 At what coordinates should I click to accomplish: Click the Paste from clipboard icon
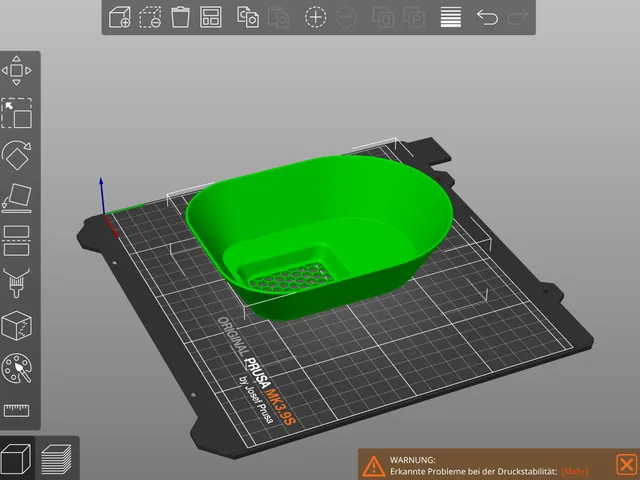(x=278, y=17)
